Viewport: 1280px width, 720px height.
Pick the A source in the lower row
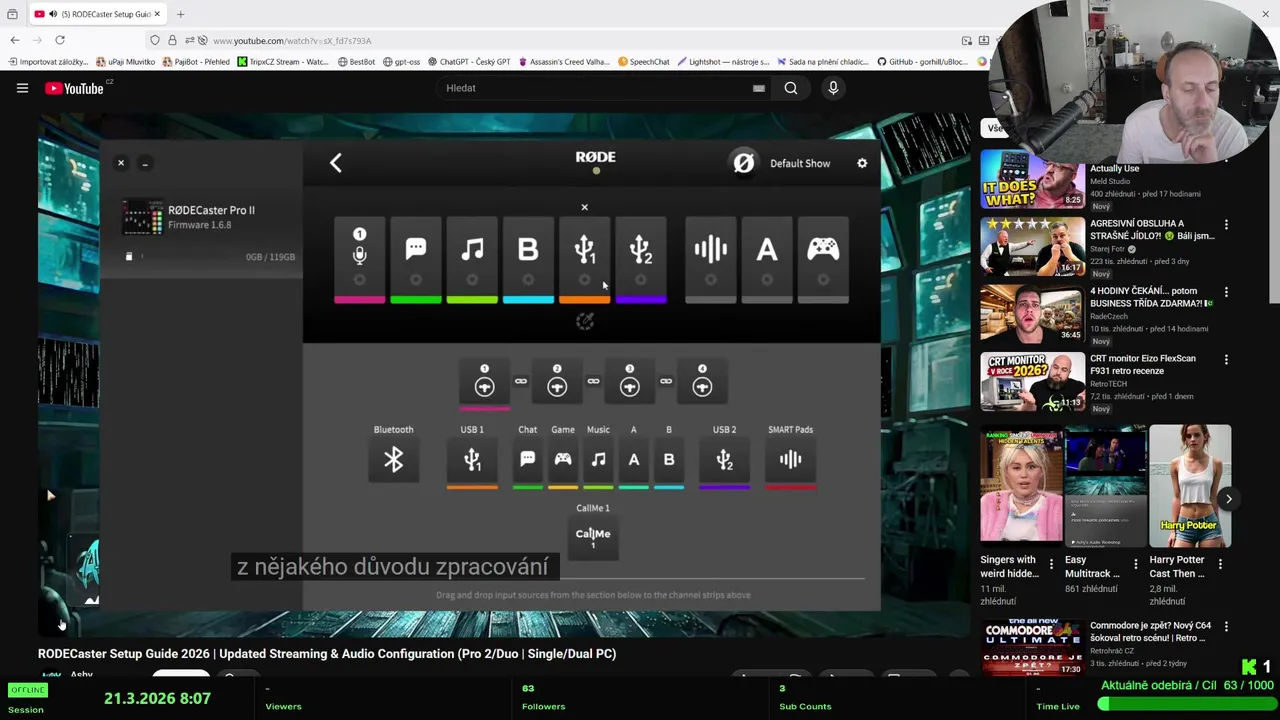tap(633, 461)
